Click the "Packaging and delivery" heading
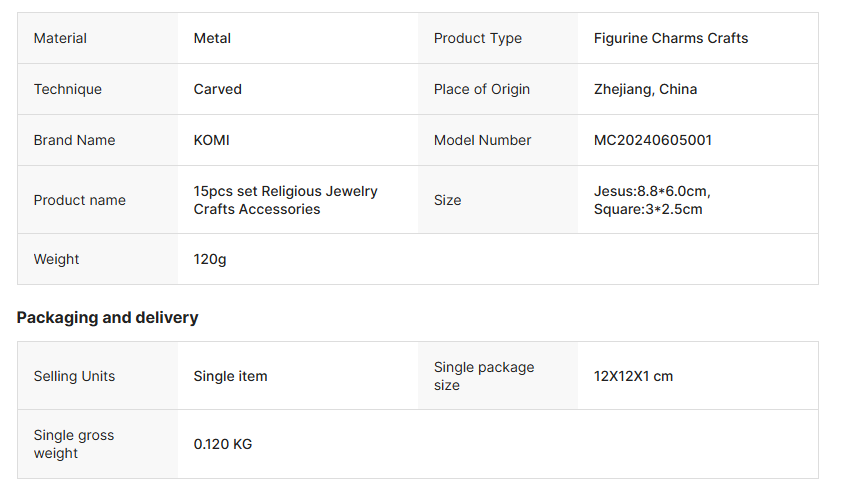 [108, 317]
